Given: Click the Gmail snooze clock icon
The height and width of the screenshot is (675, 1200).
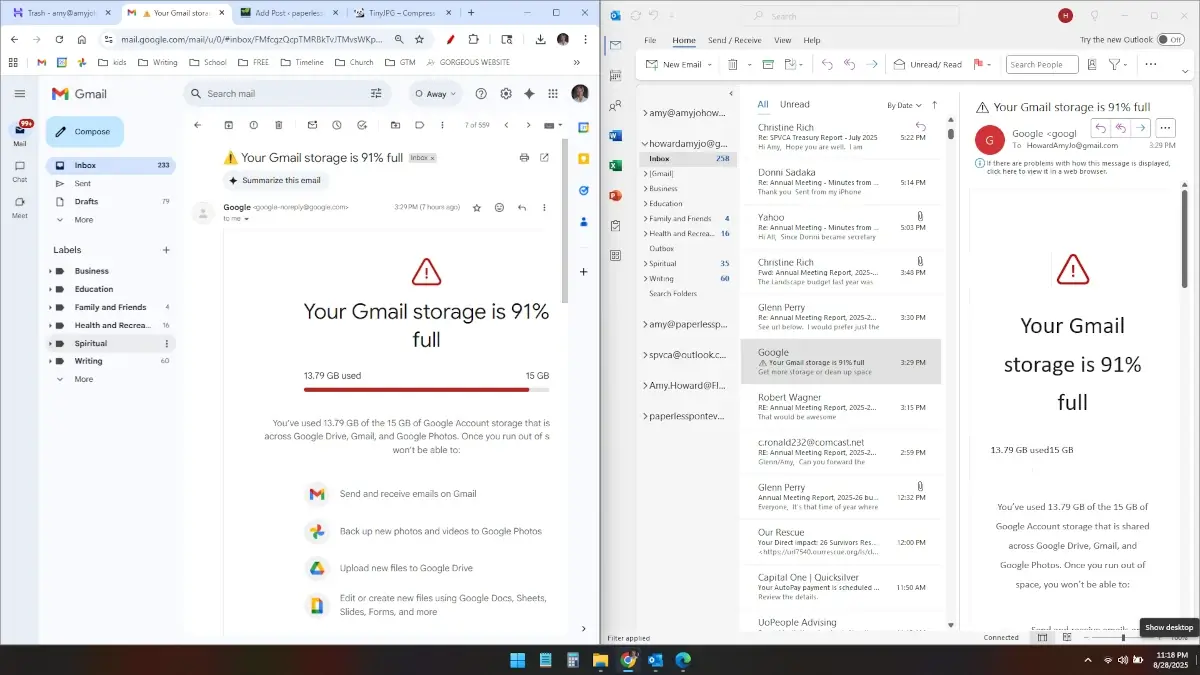Looking at the screenshot, I should [337, 125].
